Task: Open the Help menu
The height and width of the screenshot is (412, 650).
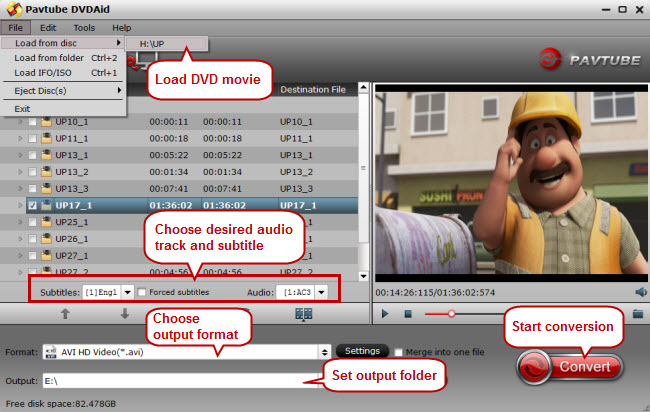Action: click(x=121, y=28)
